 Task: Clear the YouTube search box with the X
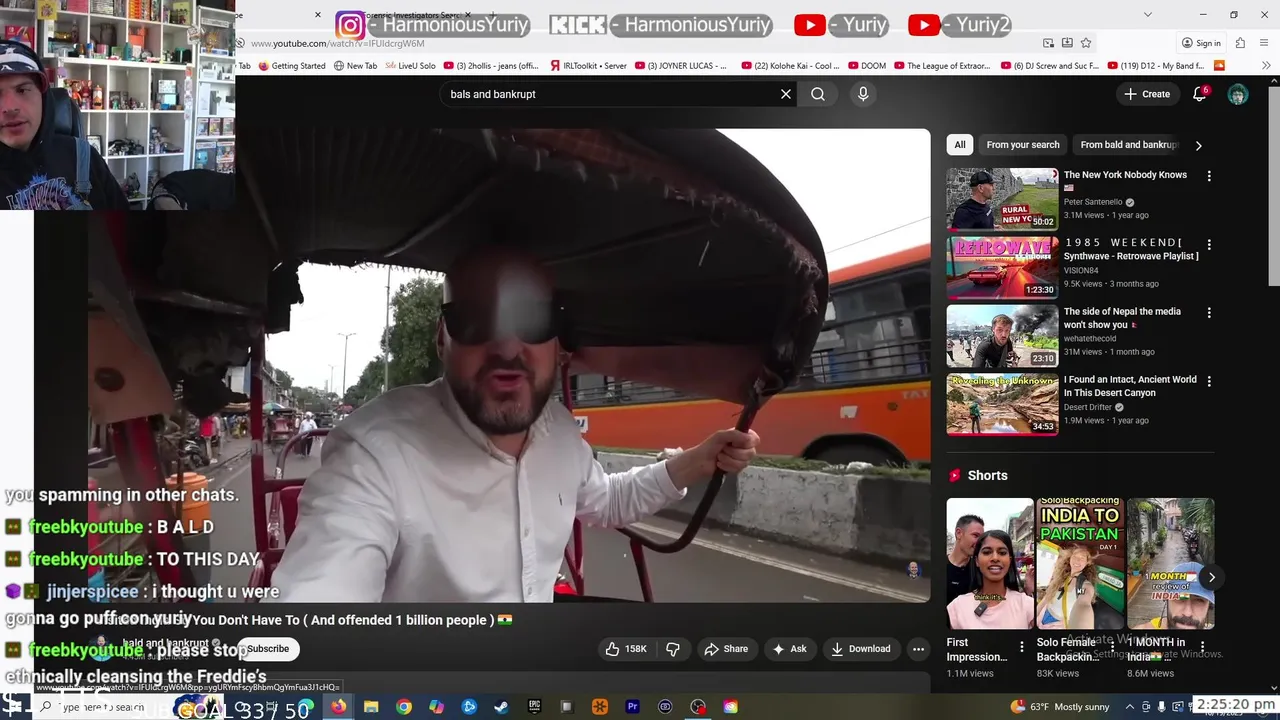pyautogui.click(x=786, y=94)
